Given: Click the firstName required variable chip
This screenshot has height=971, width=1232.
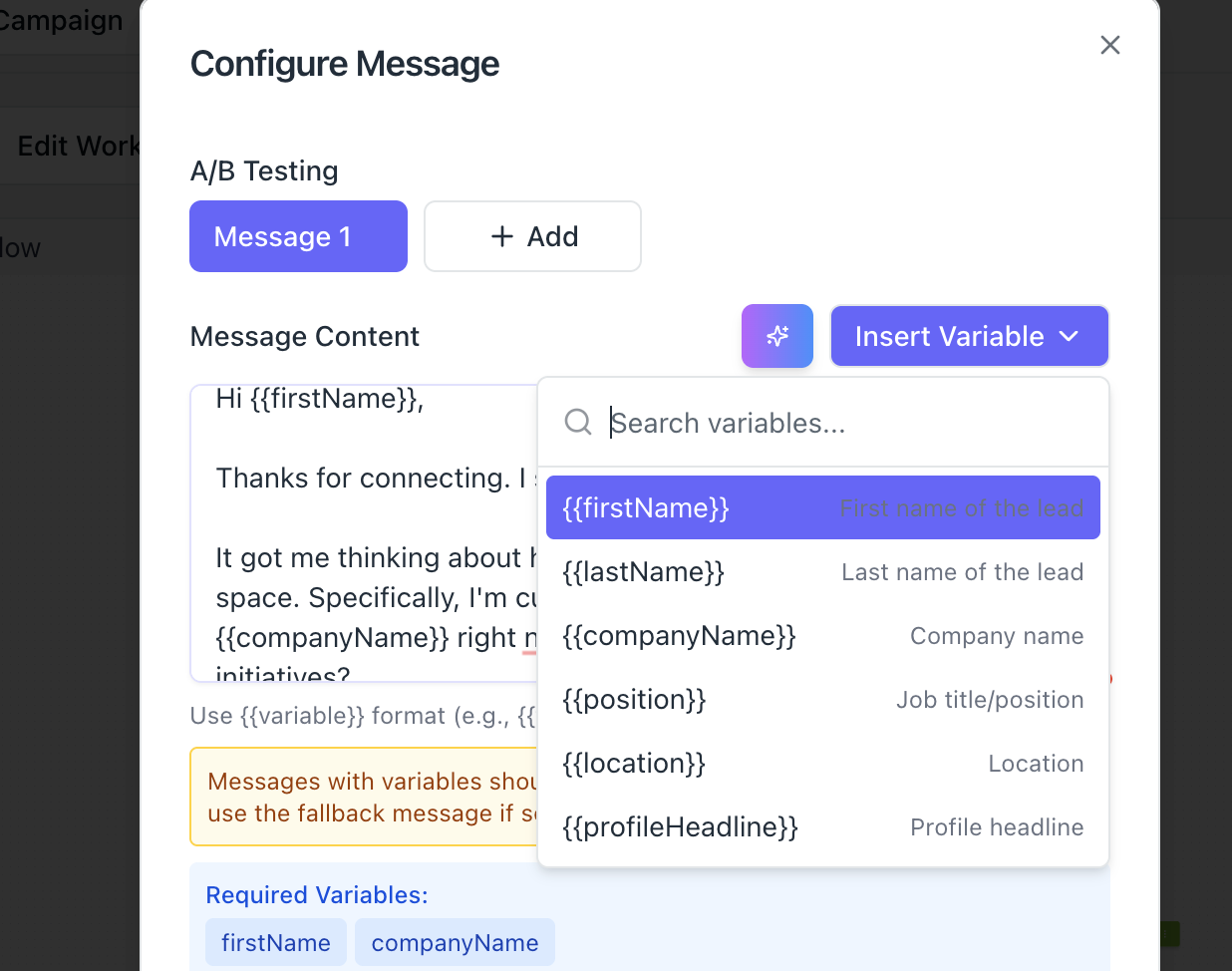Looking at the screenshot, I should click(276, 942).
